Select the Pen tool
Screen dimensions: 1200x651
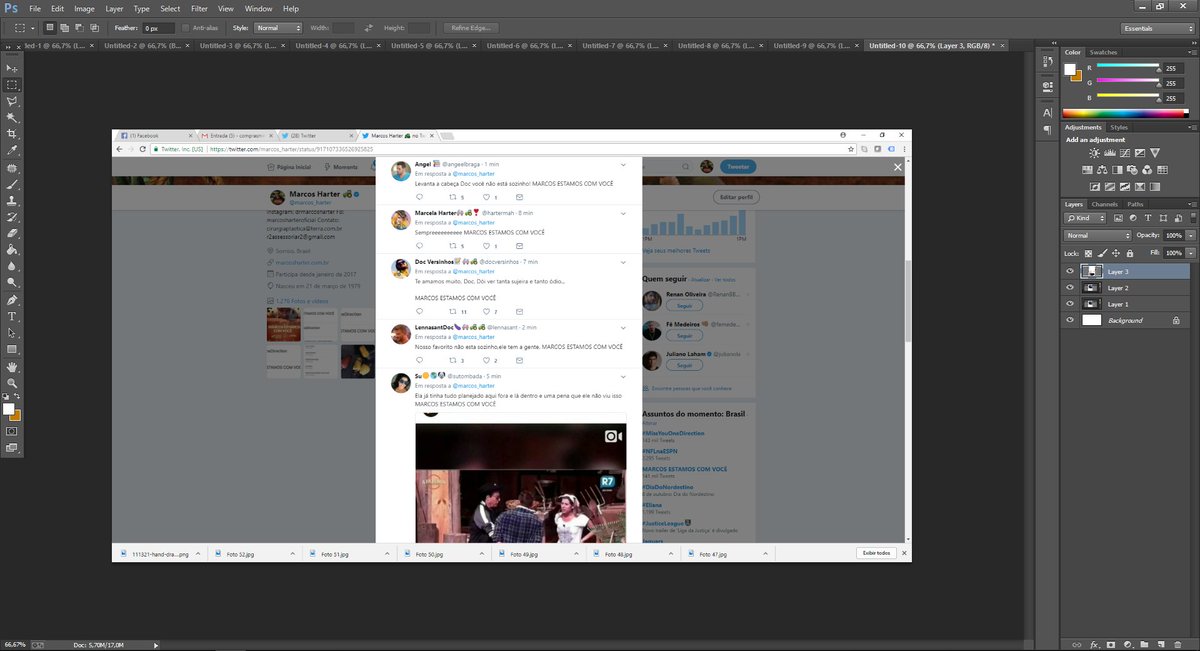[12, 300]
